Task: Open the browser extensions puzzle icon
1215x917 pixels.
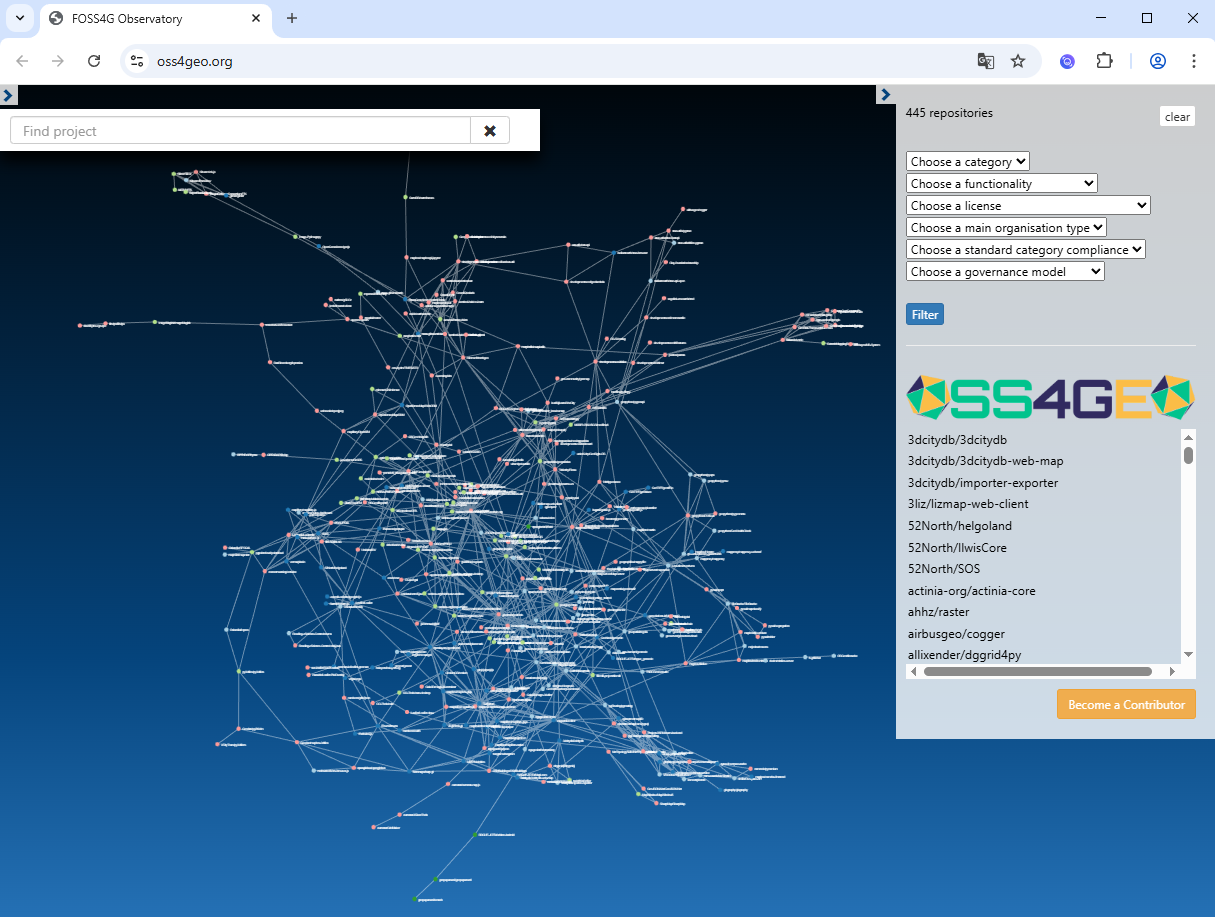Action: click(1104, 61)
